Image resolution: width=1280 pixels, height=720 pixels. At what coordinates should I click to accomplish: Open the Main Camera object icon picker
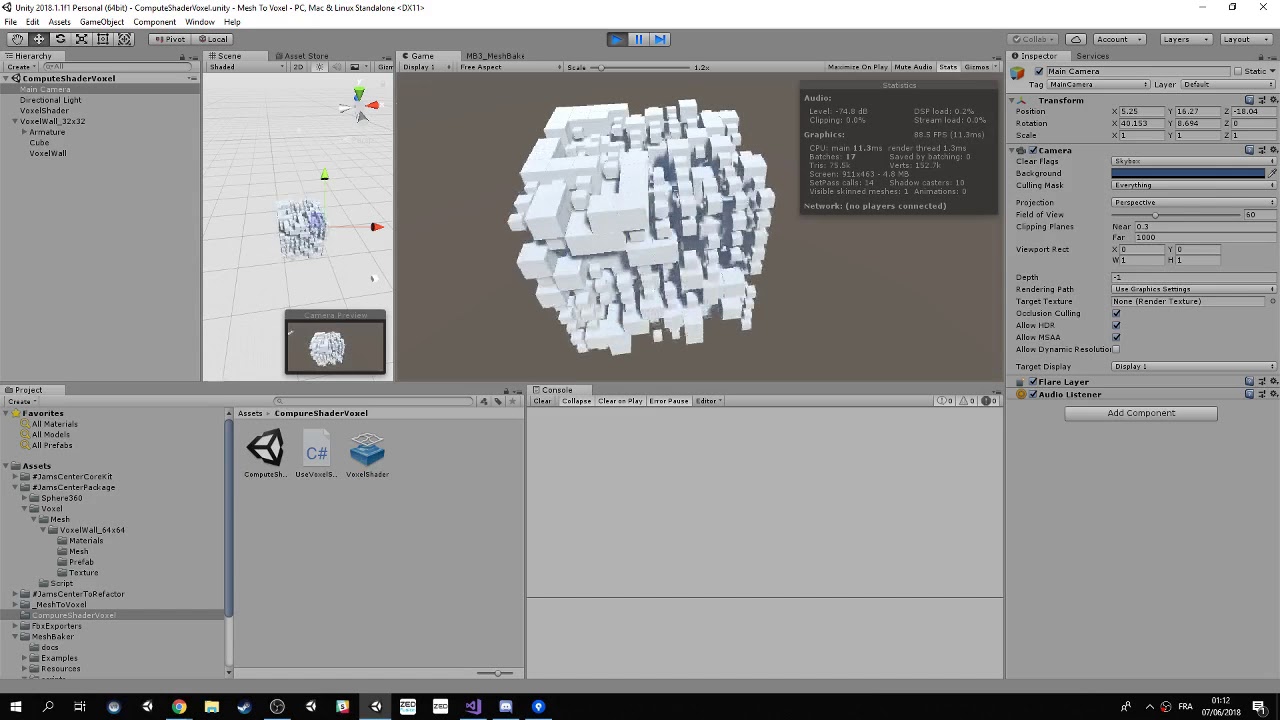coord(1018,73)
